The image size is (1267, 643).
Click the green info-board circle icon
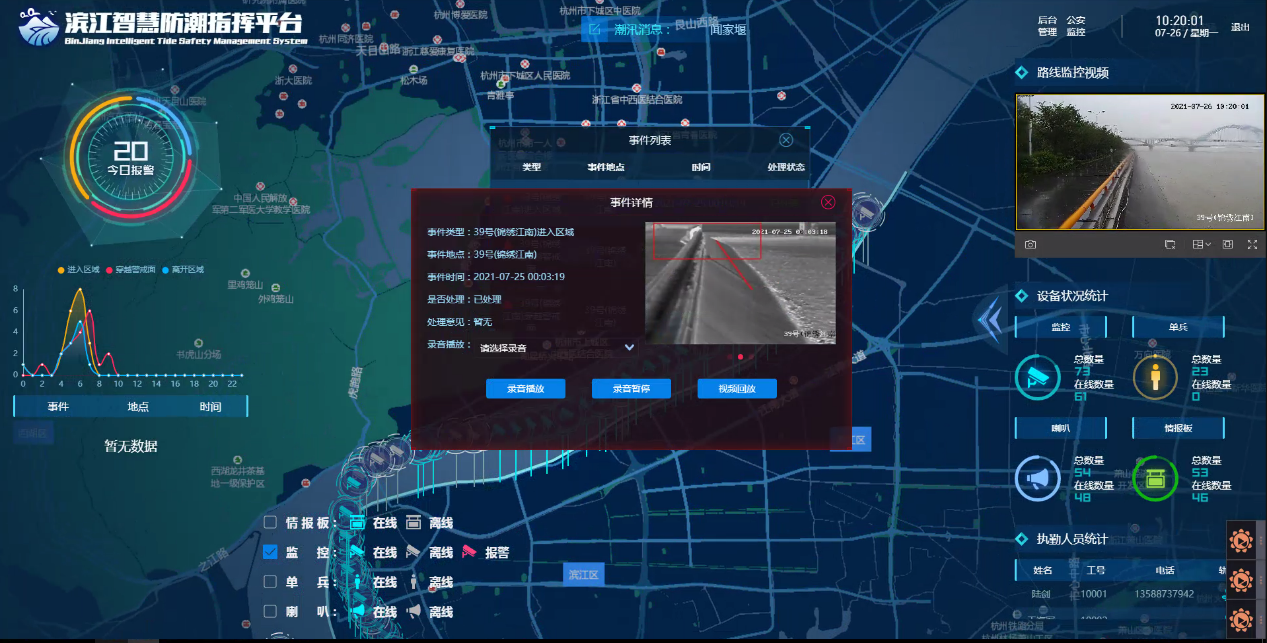pos(1155,479)
